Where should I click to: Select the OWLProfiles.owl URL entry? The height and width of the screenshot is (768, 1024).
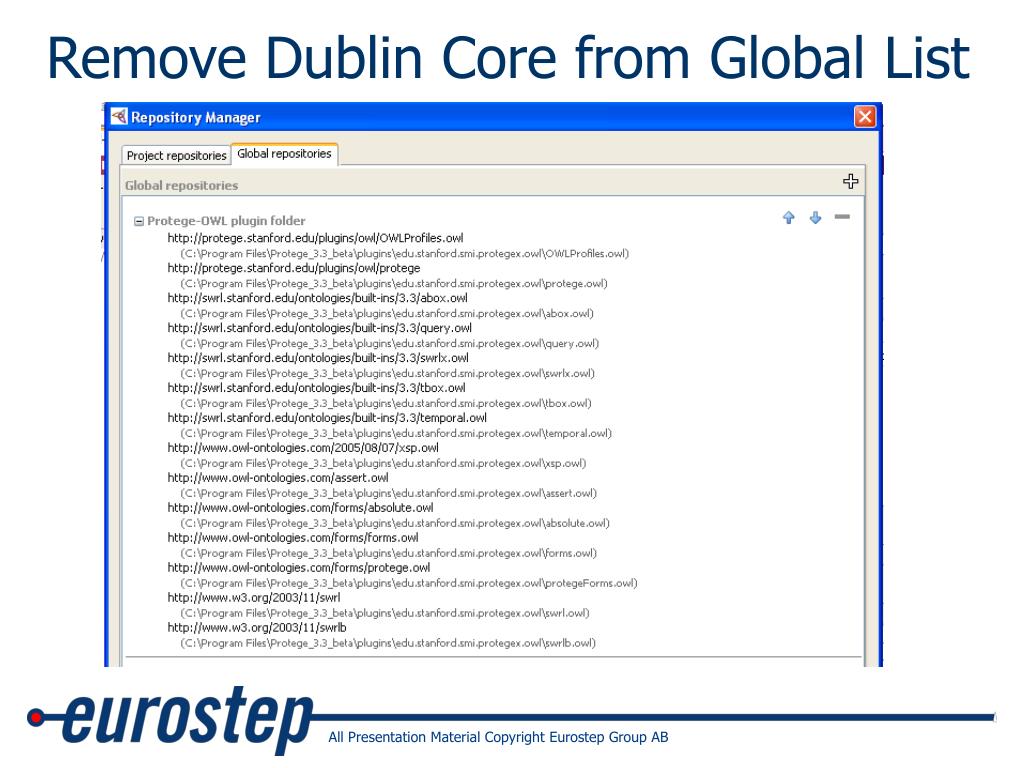315,238
